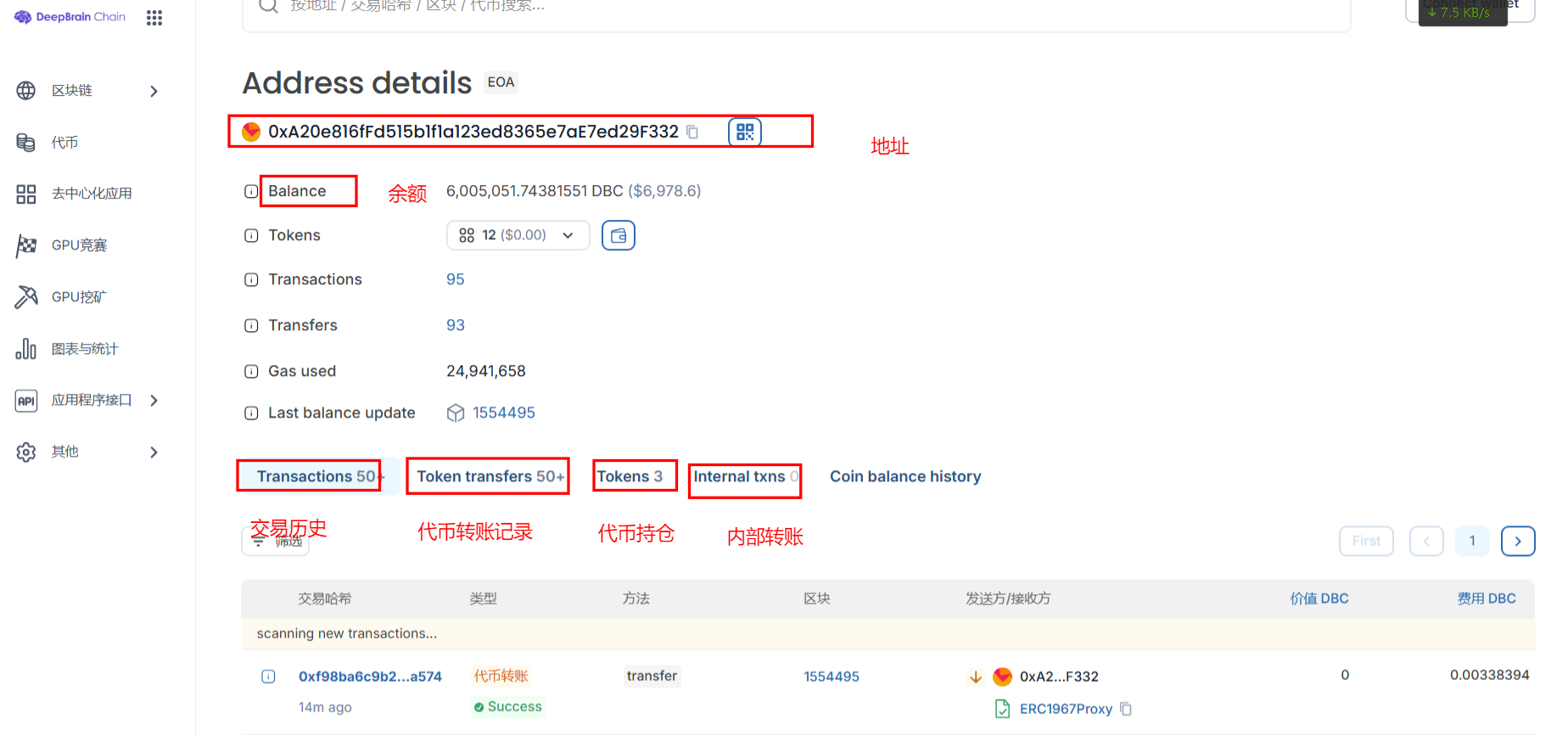Open the nine-dot apps grid menu
This screenshot has height=736, width=1568.
pyautogui.click(x=154, y=18)
